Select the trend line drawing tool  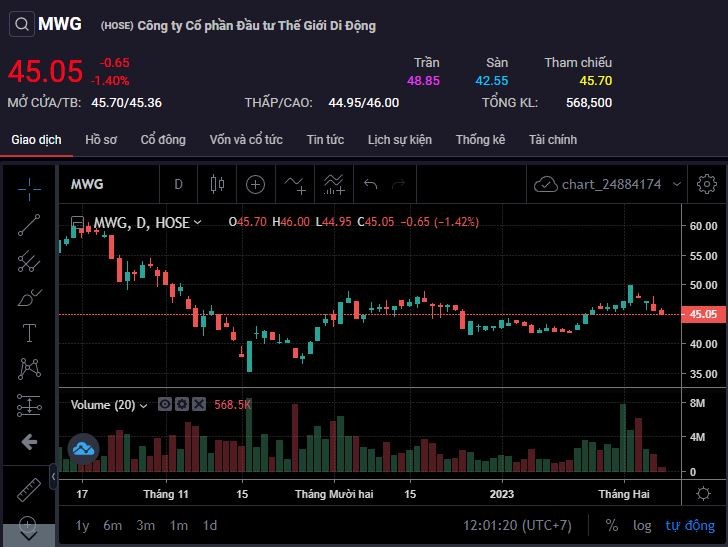(x=29, y=225)
